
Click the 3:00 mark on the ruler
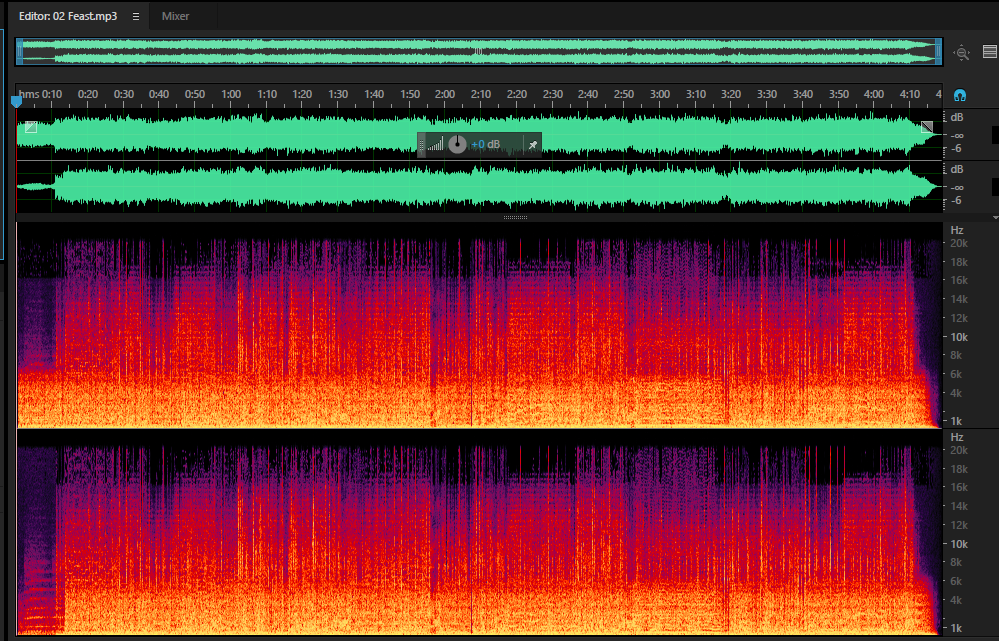(659, 94)
